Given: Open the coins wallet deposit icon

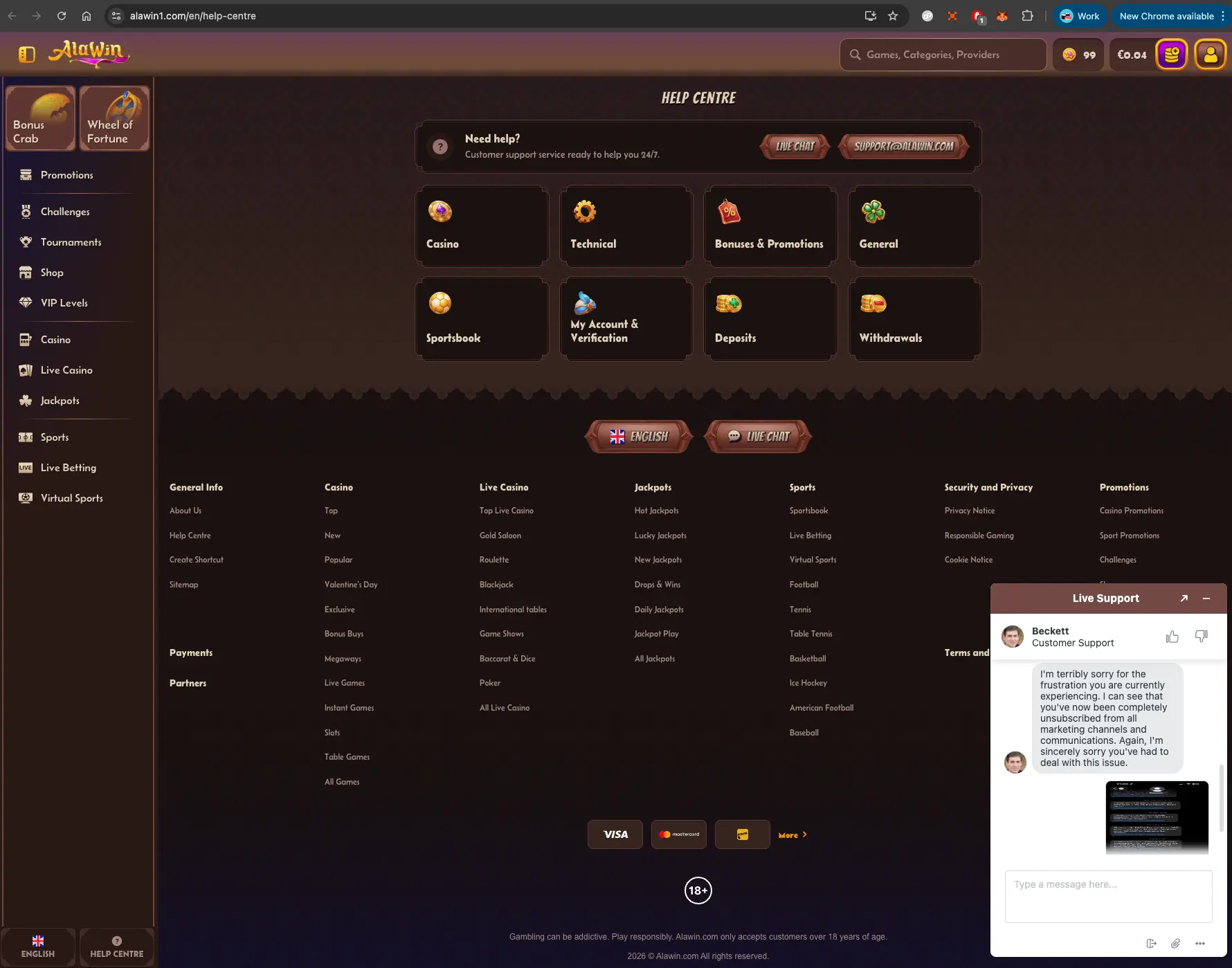Looking at the screenshot, I should (1171, 55).
